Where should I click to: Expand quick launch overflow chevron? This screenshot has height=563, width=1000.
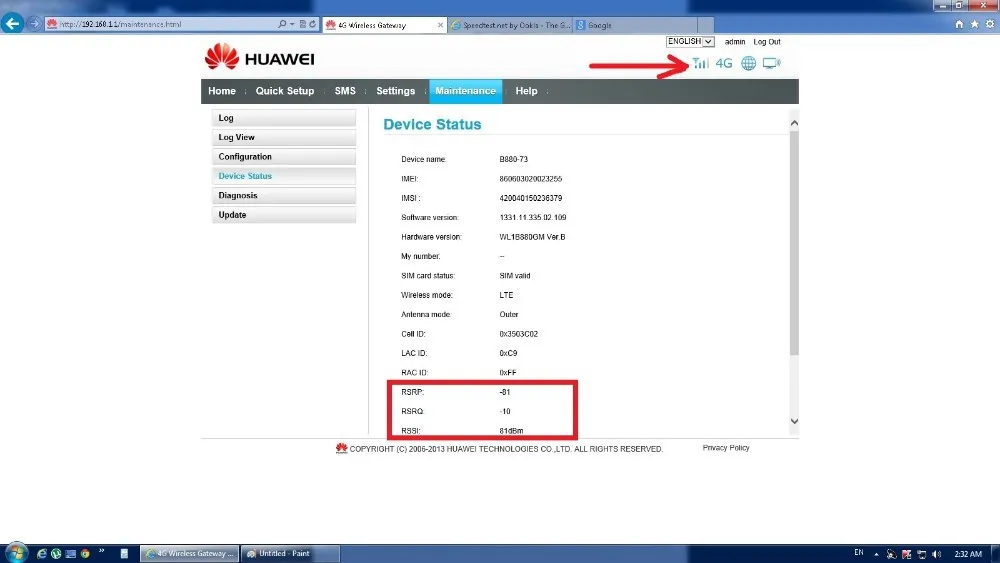click(x=101, y=551)
